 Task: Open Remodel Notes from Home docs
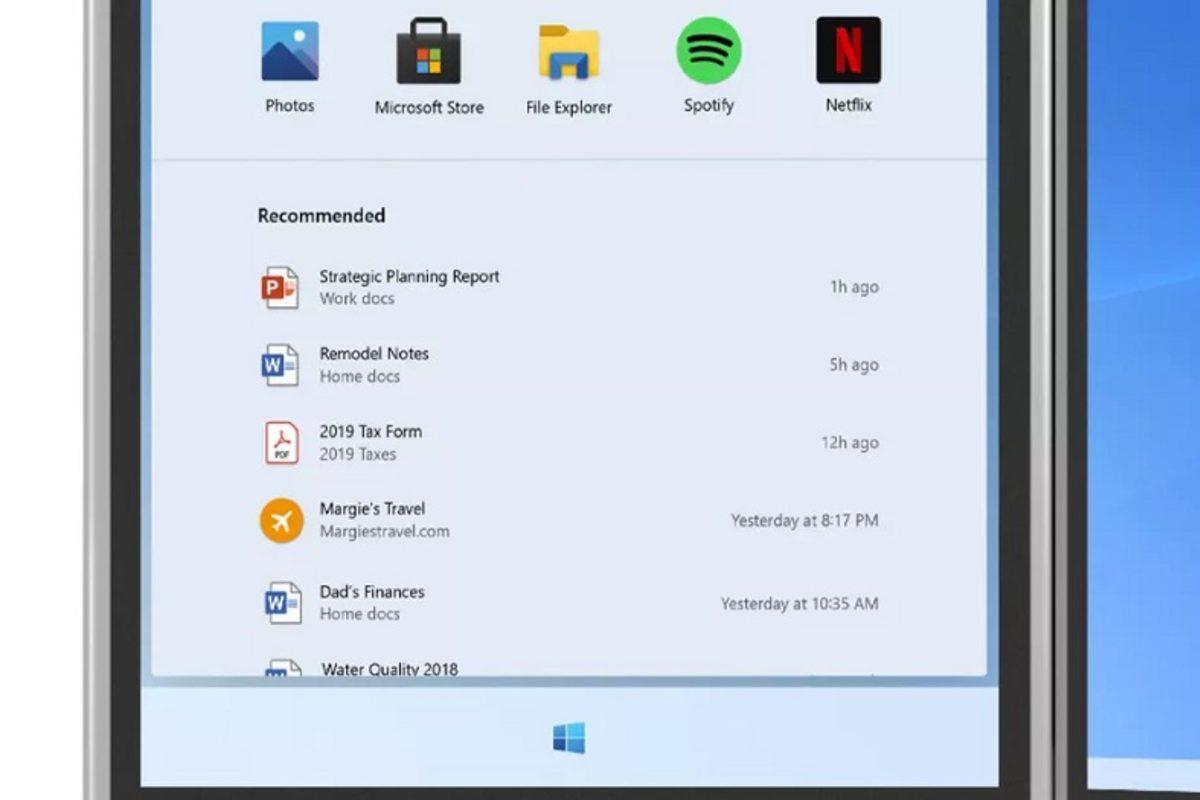(x=373, y=353)
